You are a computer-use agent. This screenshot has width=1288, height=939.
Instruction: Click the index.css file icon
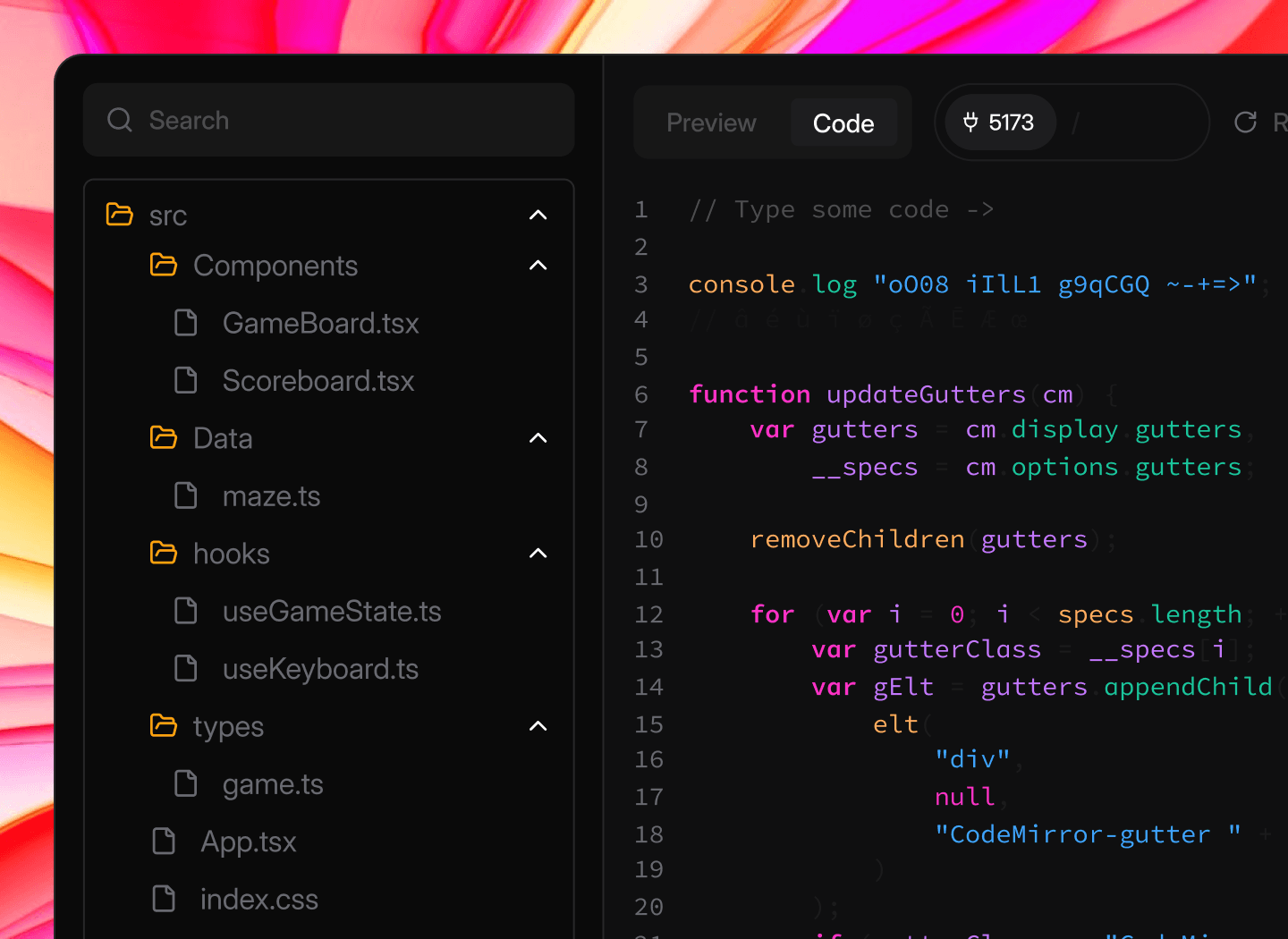pyautogui.click(x=165, y=899)
